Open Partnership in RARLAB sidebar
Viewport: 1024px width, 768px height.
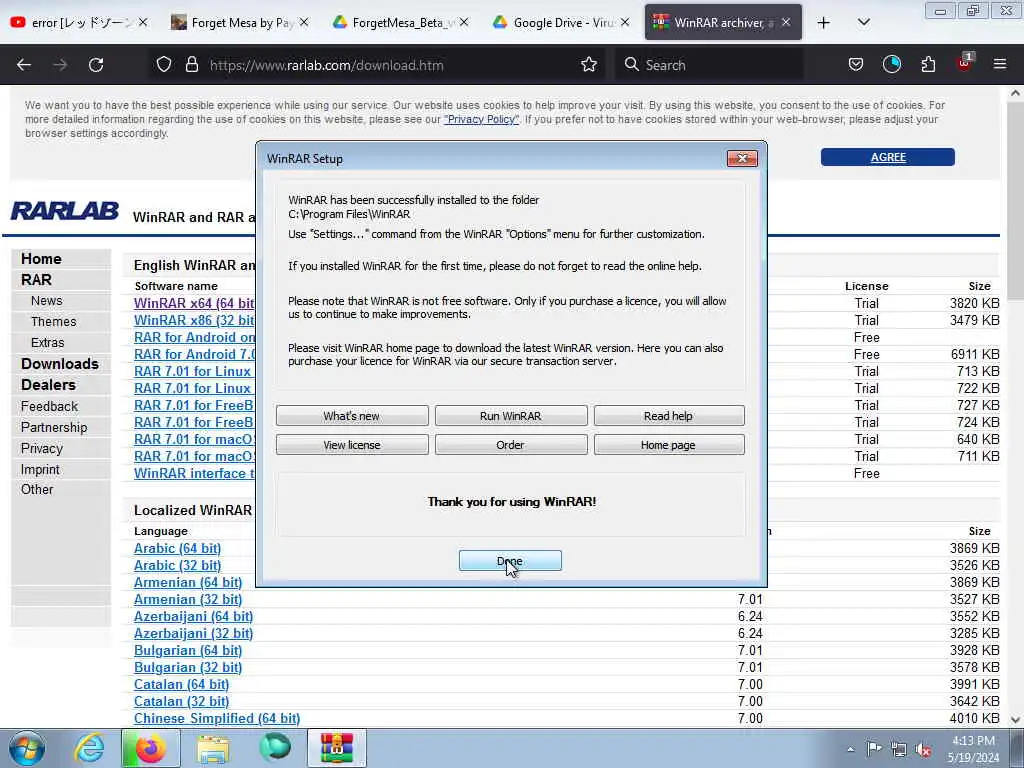54,427
